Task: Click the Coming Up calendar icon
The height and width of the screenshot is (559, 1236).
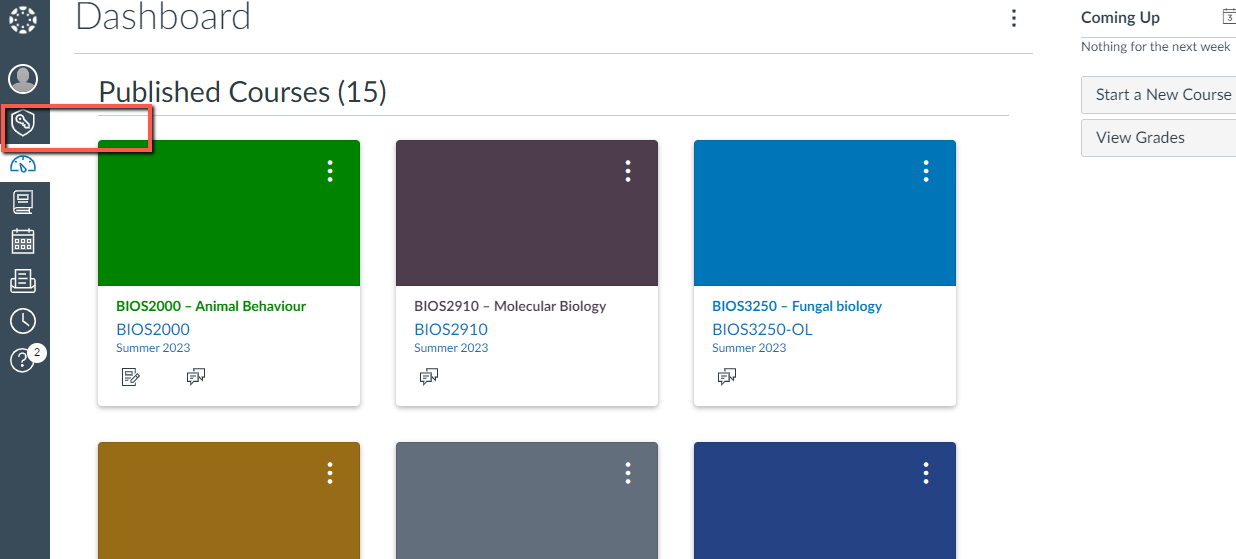Action: point(1229,16)
